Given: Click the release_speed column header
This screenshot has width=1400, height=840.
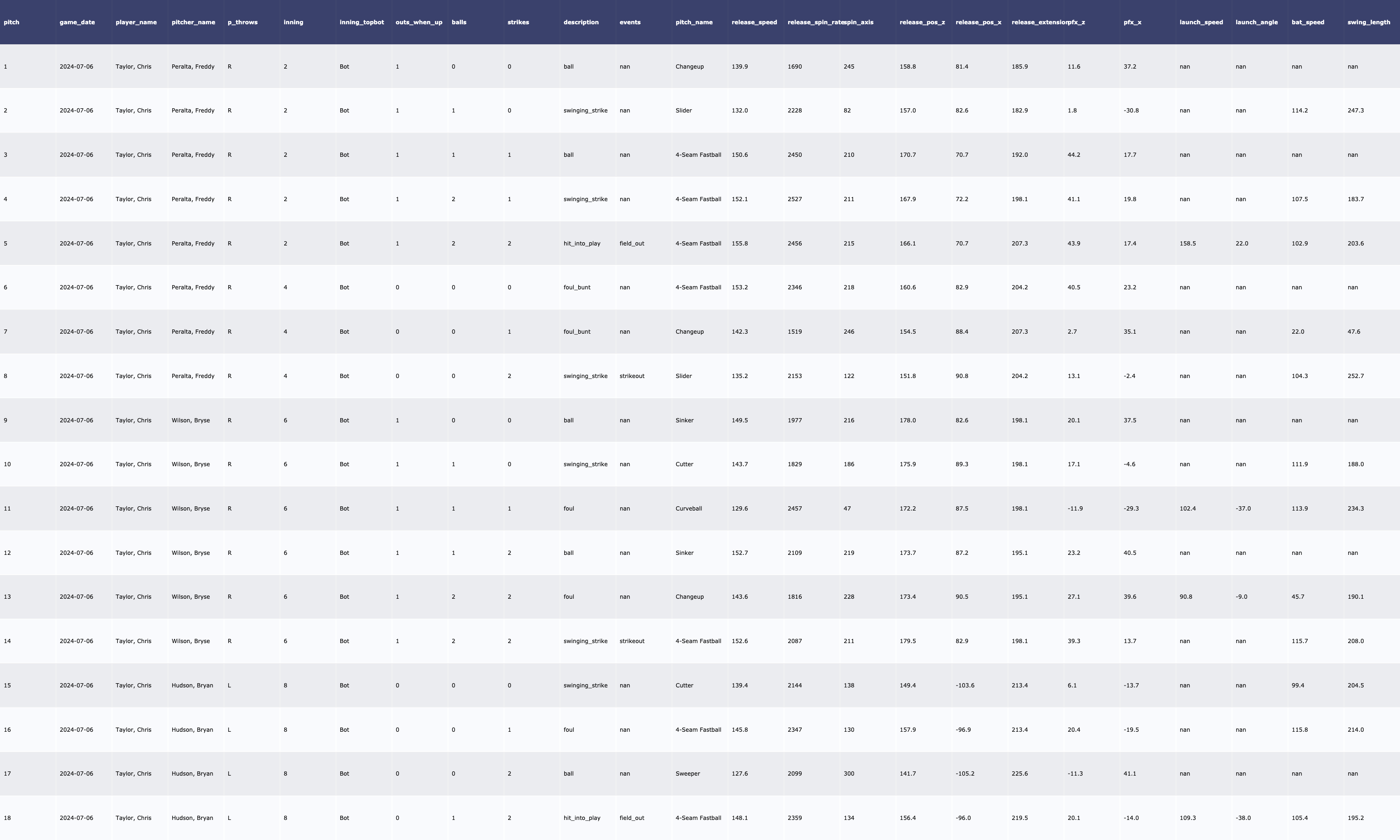Looking at the screenshot, I should 754,22.
